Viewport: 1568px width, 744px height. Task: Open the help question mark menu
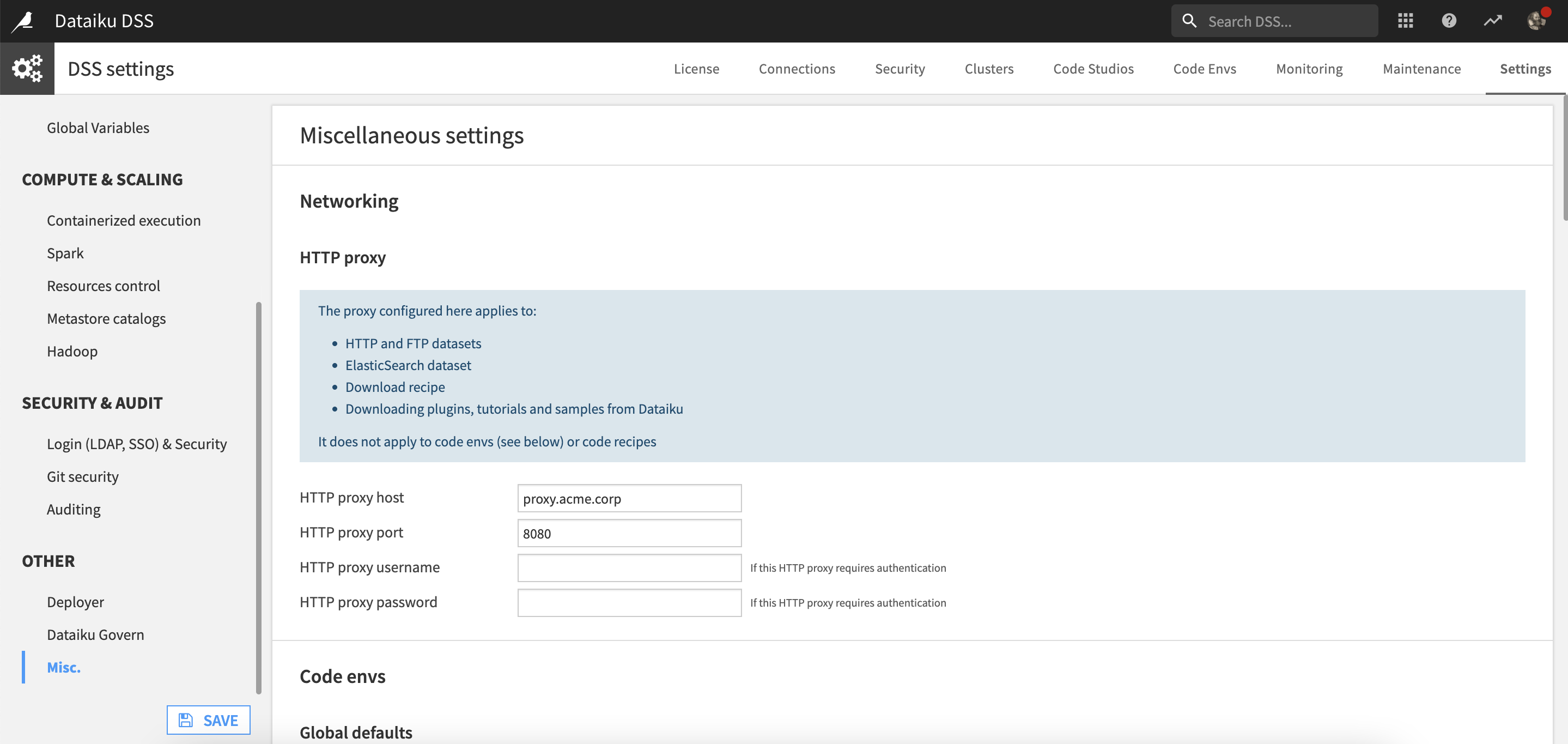click(1449, 21)
